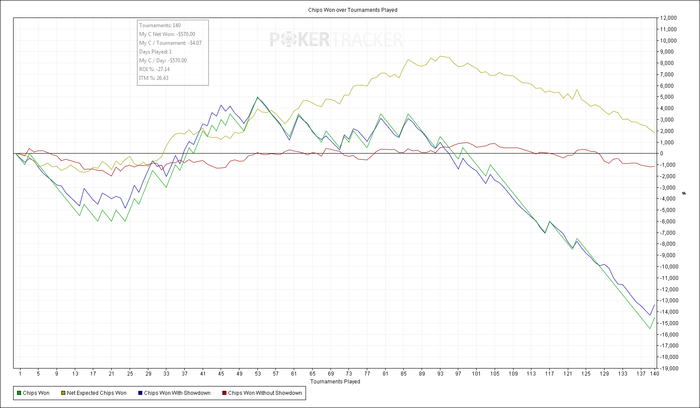Click the 12,000 y-axis tick label
This screenshot has height=408, width=700.
tap(668, 18)
